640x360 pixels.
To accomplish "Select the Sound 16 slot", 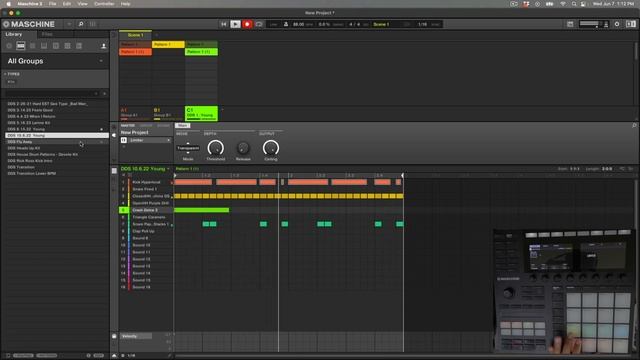I will click(146, 287).
